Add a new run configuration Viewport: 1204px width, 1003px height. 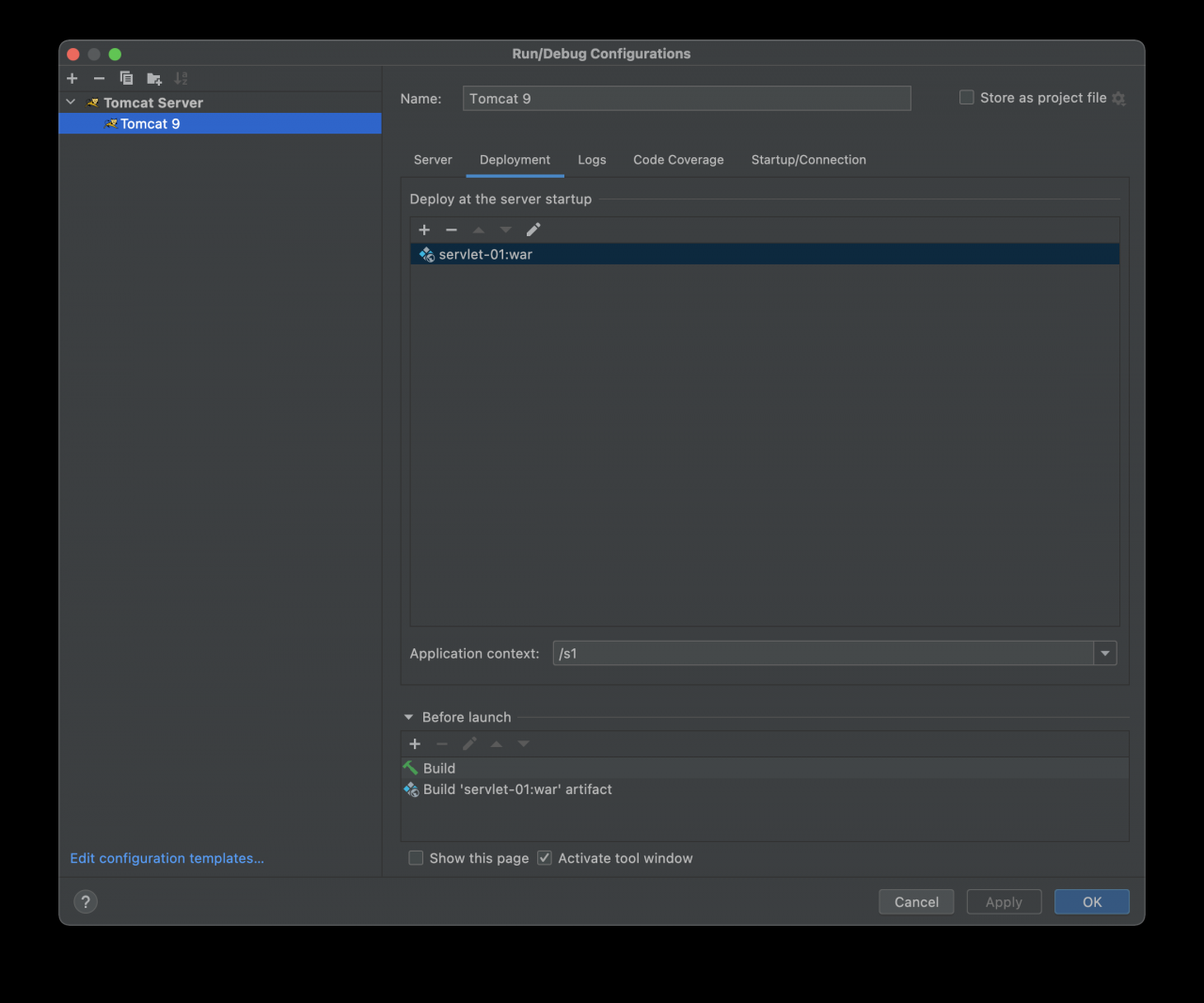pyautogui.click(x=72, y=78)
